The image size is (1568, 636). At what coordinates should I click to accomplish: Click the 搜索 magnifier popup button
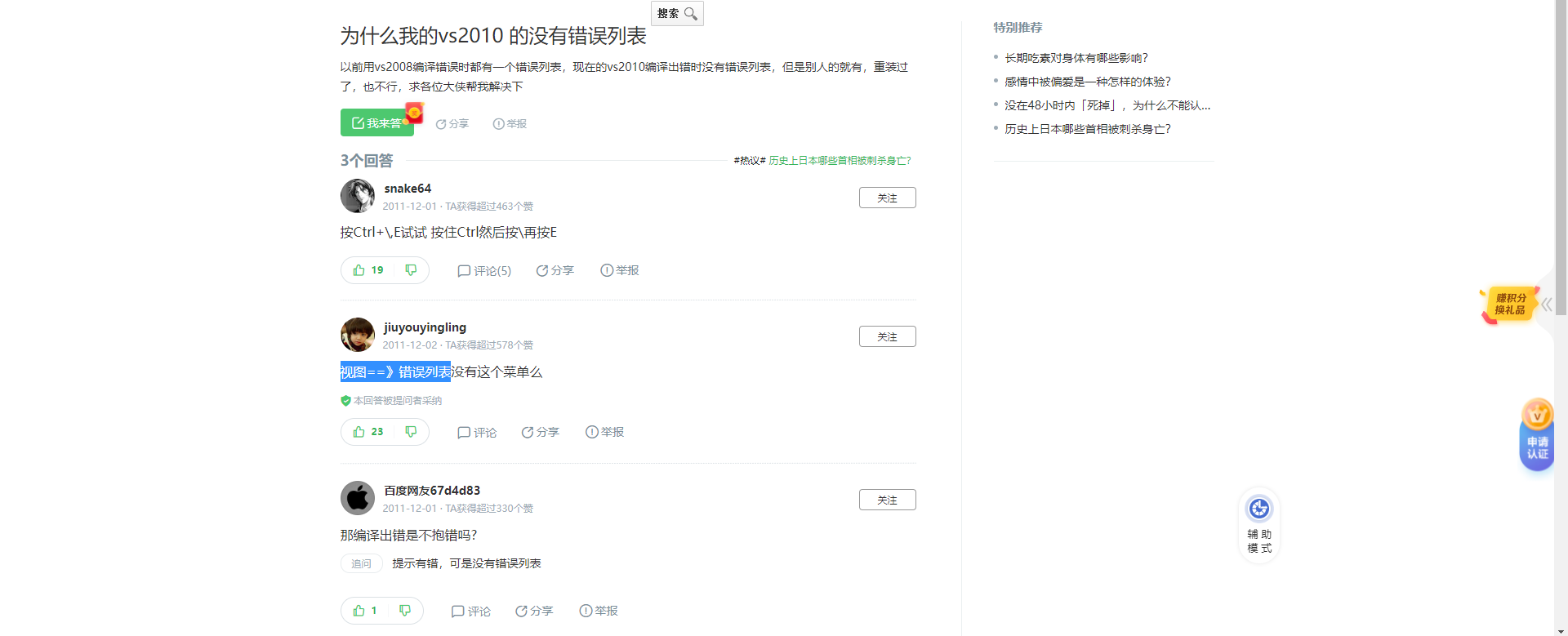click(677, 13)
